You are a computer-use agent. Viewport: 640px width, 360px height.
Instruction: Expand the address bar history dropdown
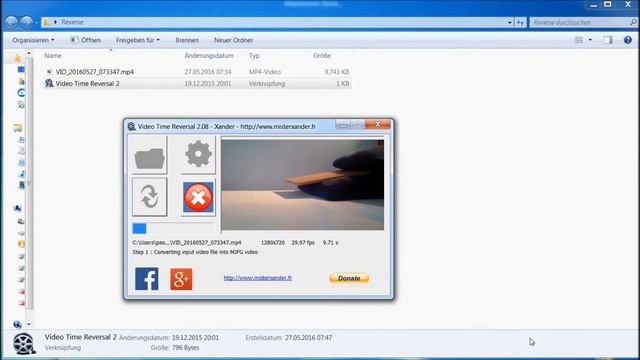click(509, 22)
